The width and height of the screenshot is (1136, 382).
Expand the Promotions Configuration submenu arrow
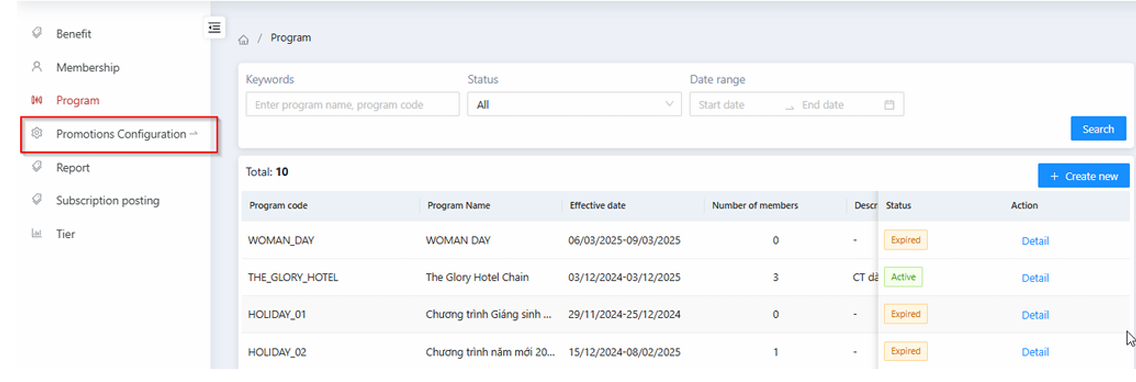click(193, 133)
